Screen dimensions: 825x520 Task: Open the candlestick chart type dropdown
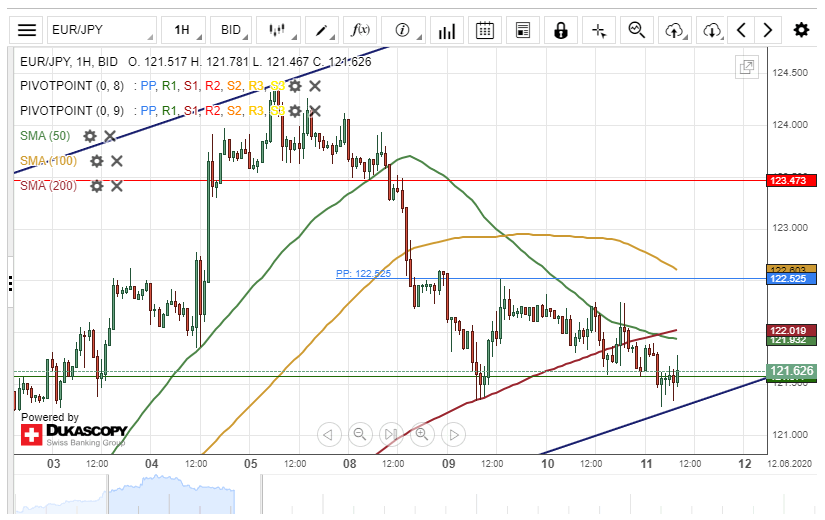(278, 30)
